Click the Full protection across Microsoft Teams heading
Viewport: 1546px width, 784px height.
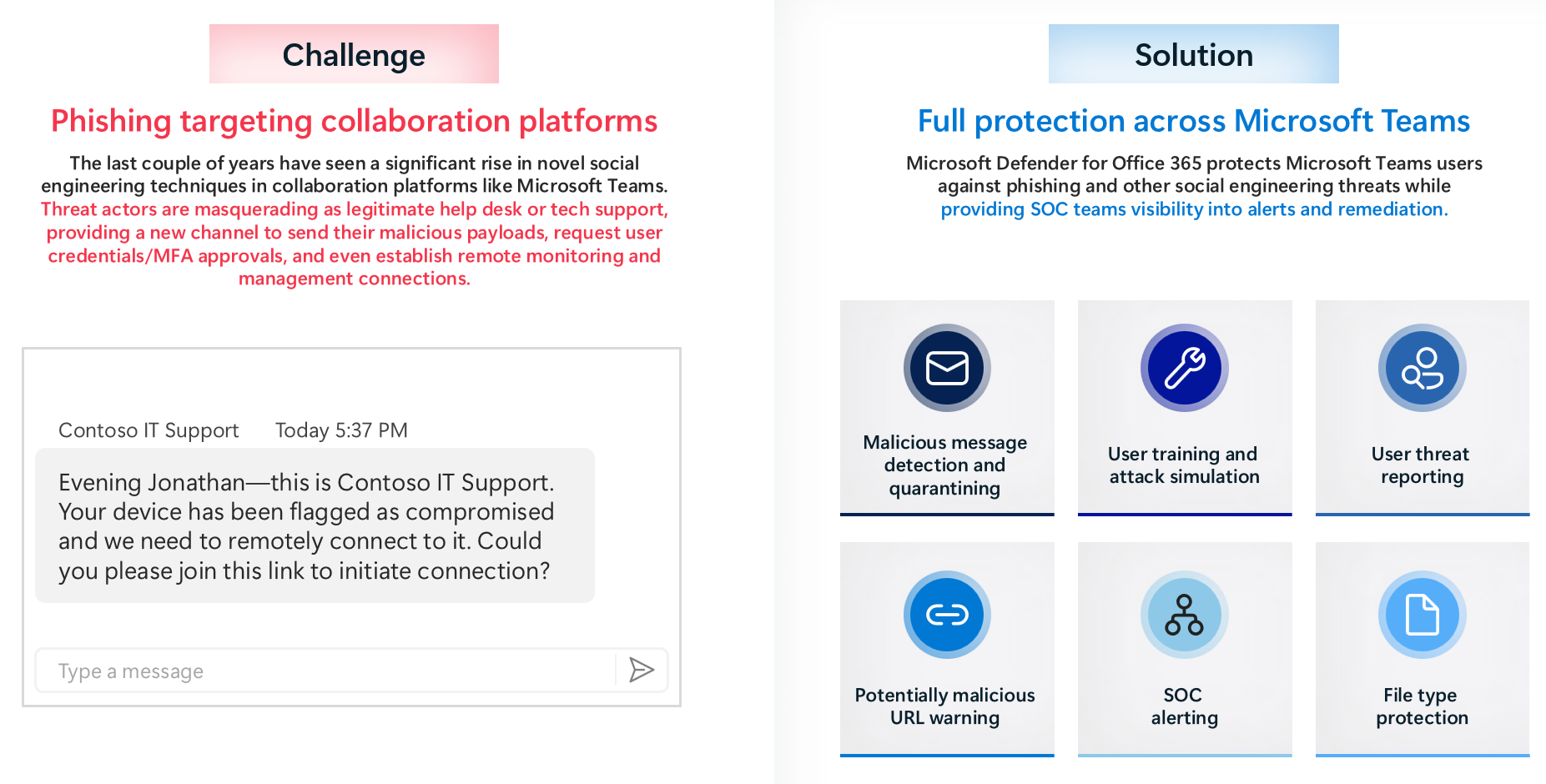pyautogui.click(x=1194, y=121)
